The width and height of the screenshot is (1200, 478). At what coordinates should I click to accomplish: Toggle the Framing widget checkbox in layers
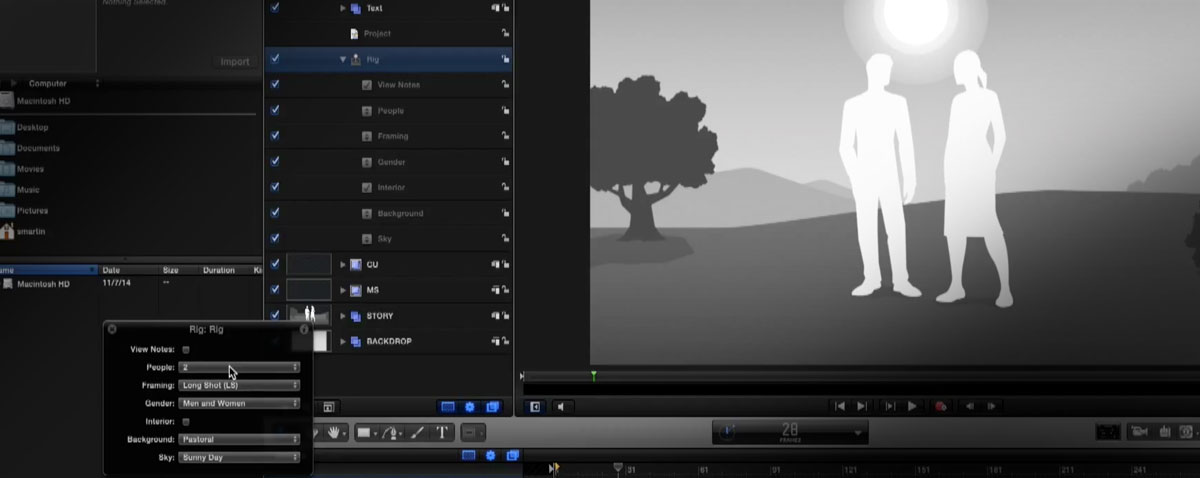(275, 135)
